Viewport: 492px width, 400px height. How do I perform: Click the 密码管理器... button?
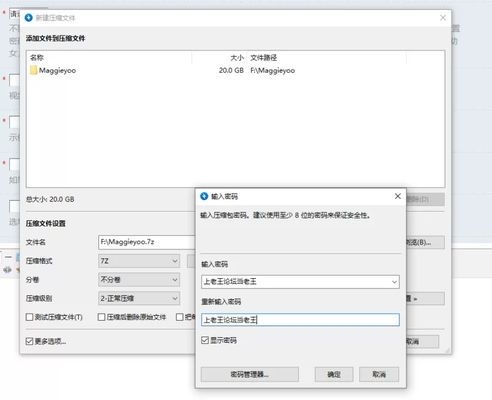pos(250,374)
